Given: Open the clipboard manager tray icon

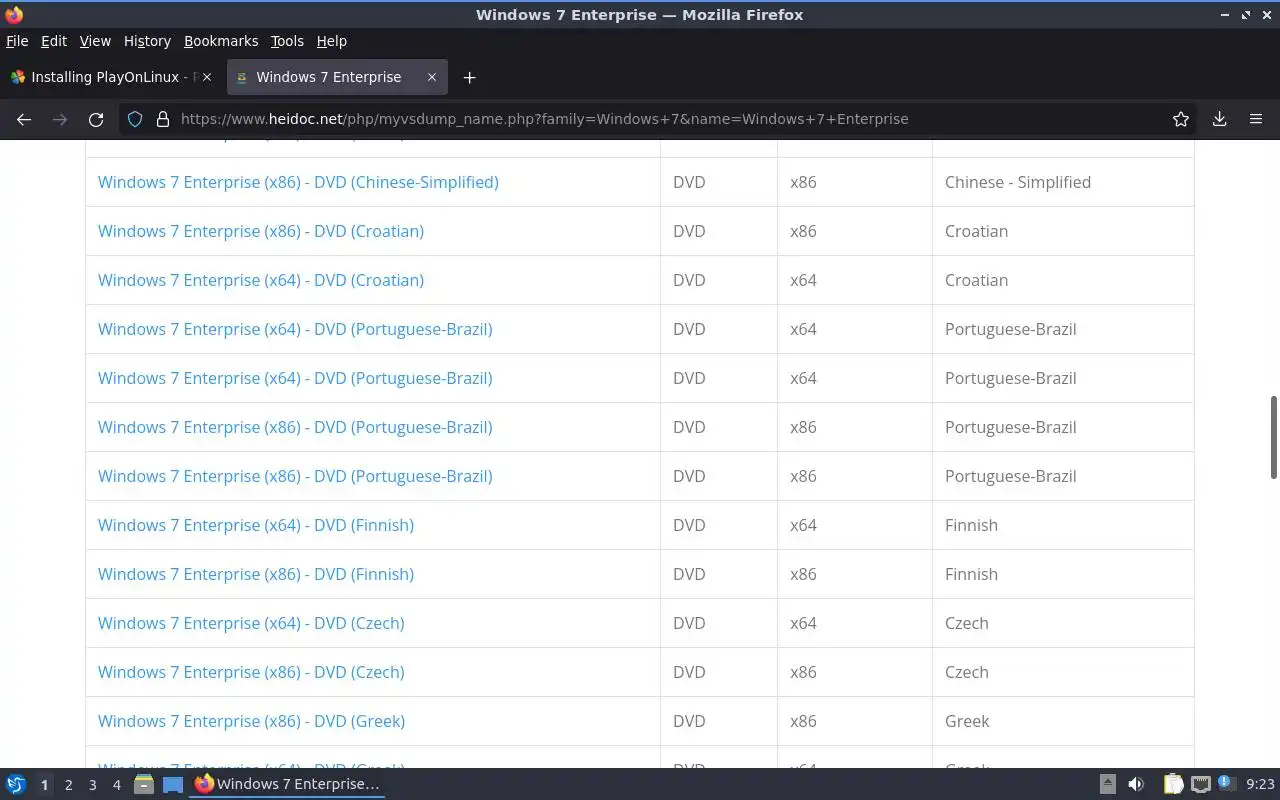Looking at the screenshot, I should click(x=1173, y=784).
